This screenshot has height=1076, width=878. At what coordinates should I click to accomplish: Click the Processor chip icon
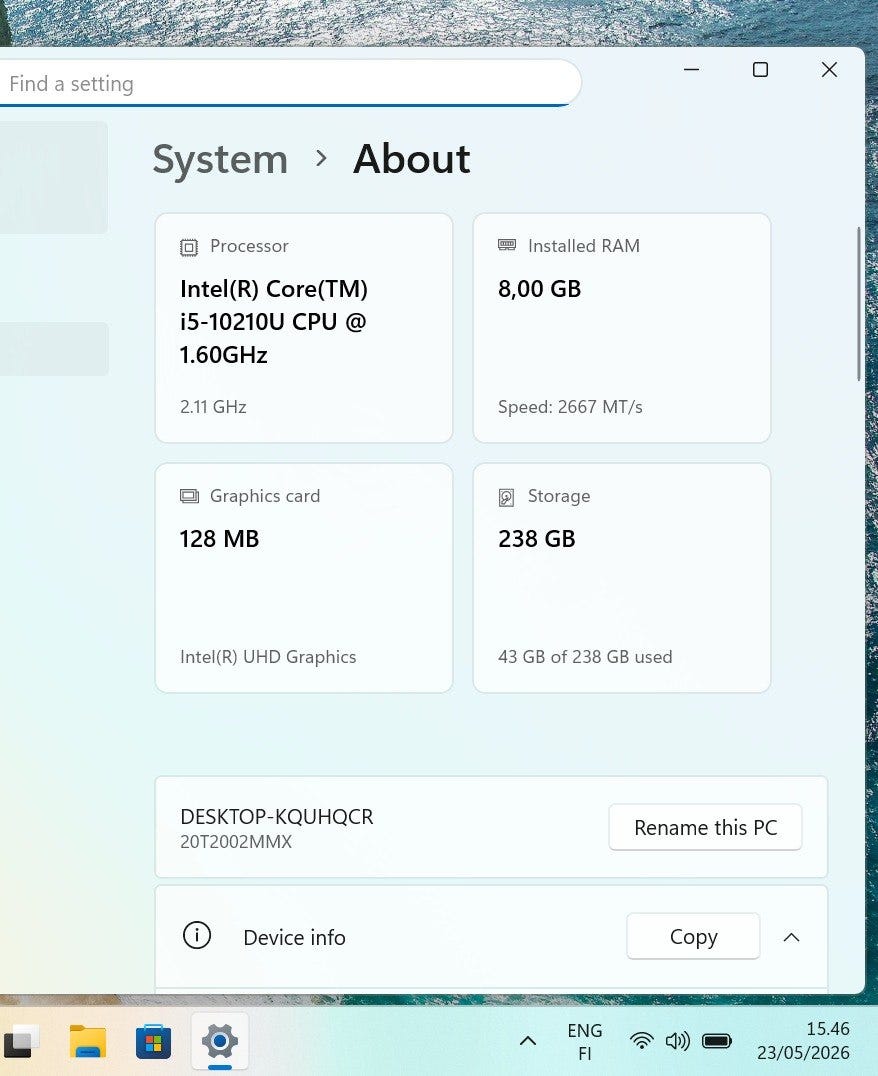pyautogui.click(x=189, y=247)
